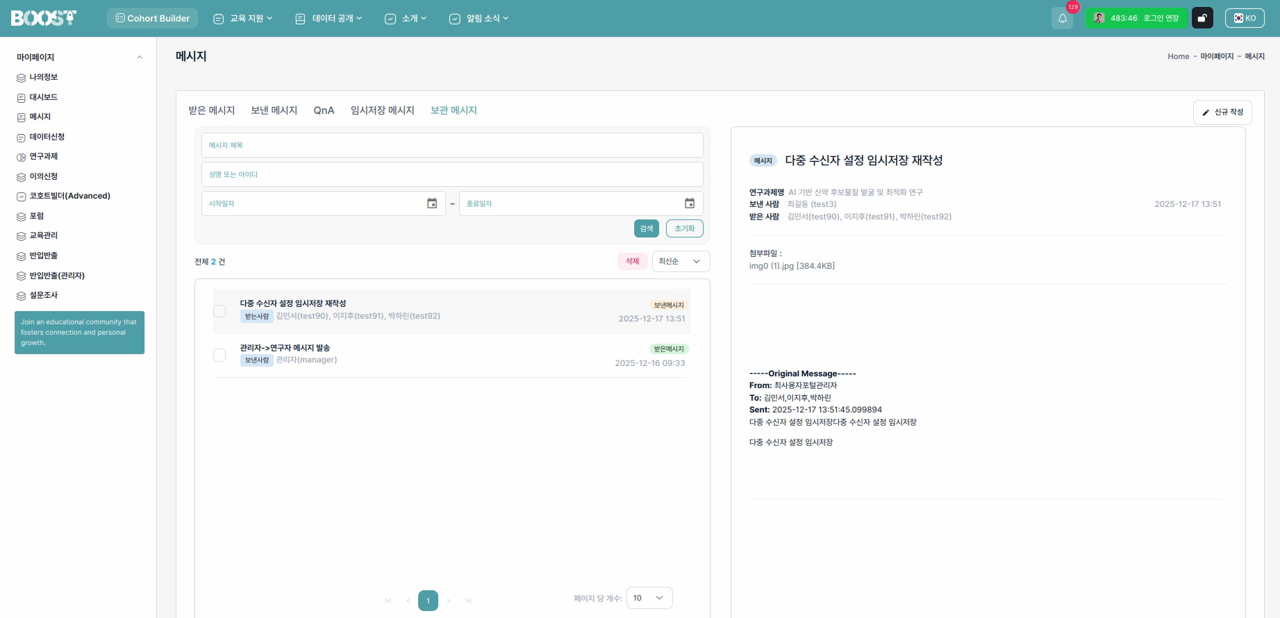Screen dimensions: 1280x618
Task: Click the 연구과제 sidebar icon
Action: click(x=21, y=157)
